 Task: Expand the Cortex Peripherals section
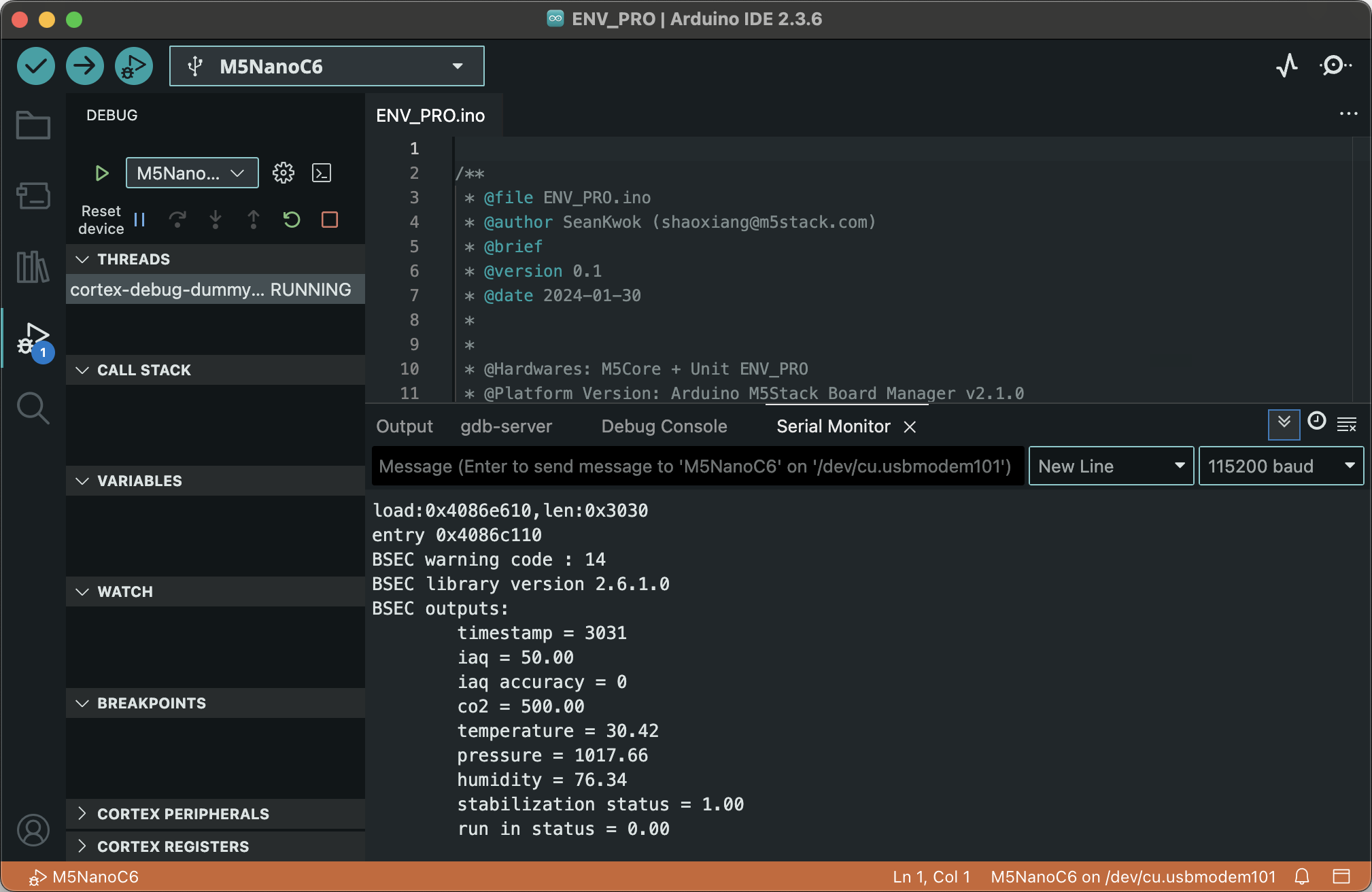[183, 814]
